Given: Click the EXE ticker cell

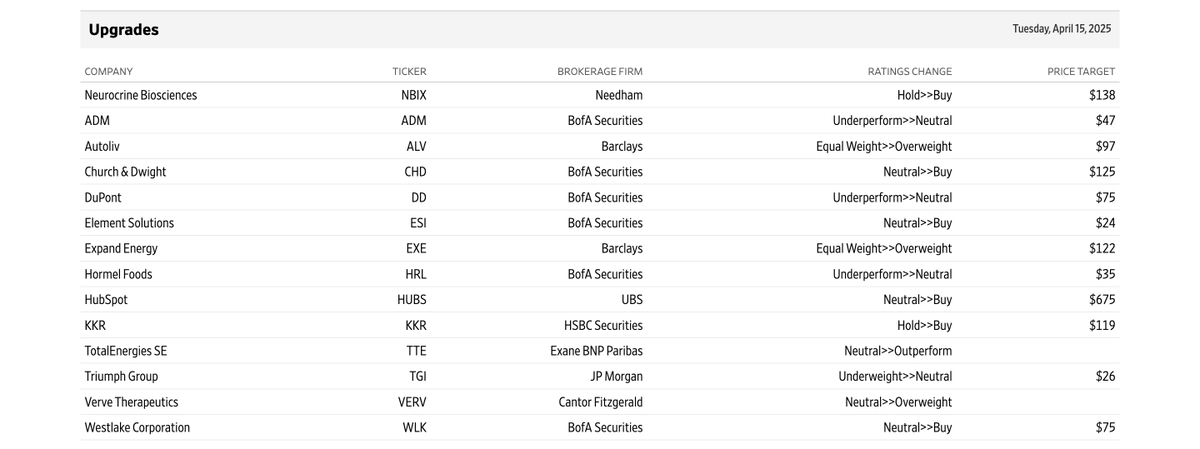Looking at the screenshot, I should pos(416,249).
